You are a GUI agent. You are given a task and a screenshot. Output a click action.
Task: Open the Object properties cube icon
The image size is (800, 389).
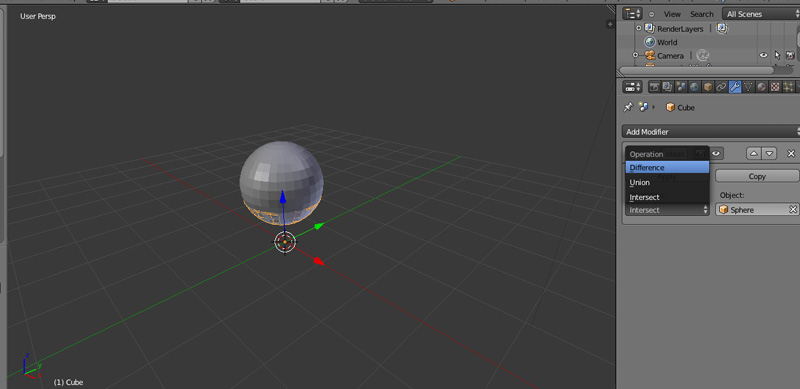coord(708,87)
